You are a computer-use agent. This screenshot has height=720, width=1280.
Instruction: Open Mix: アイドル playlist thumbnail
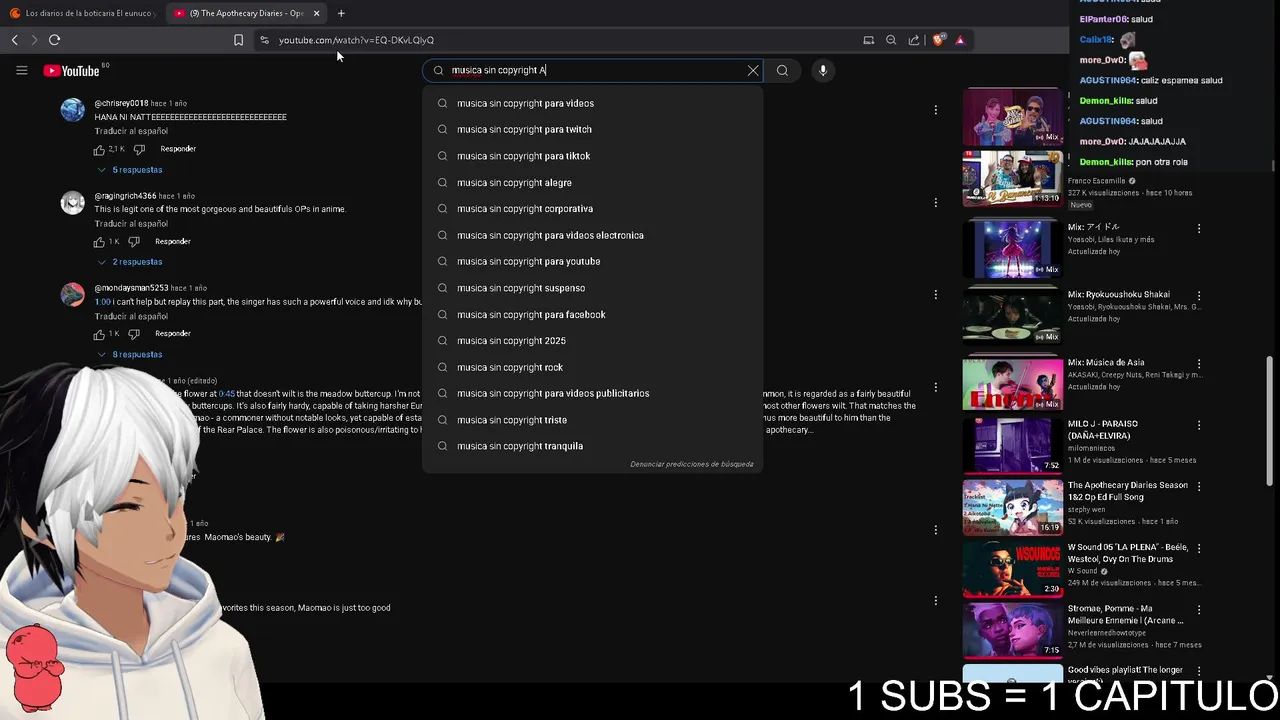[x=1012, y=248]
